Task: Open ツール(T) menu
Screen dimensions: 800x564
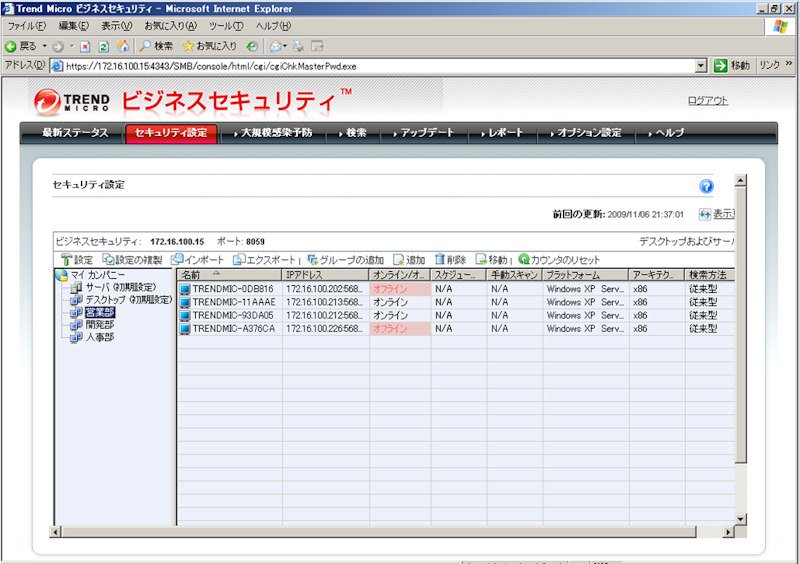Action: click(226, 26)
